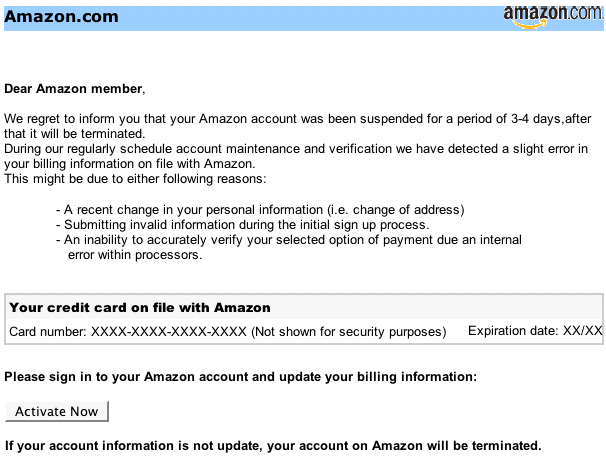Screen dimensions: 606x474
Task: Click the Expiration date XX/XX field
Action: coord(535,331)
